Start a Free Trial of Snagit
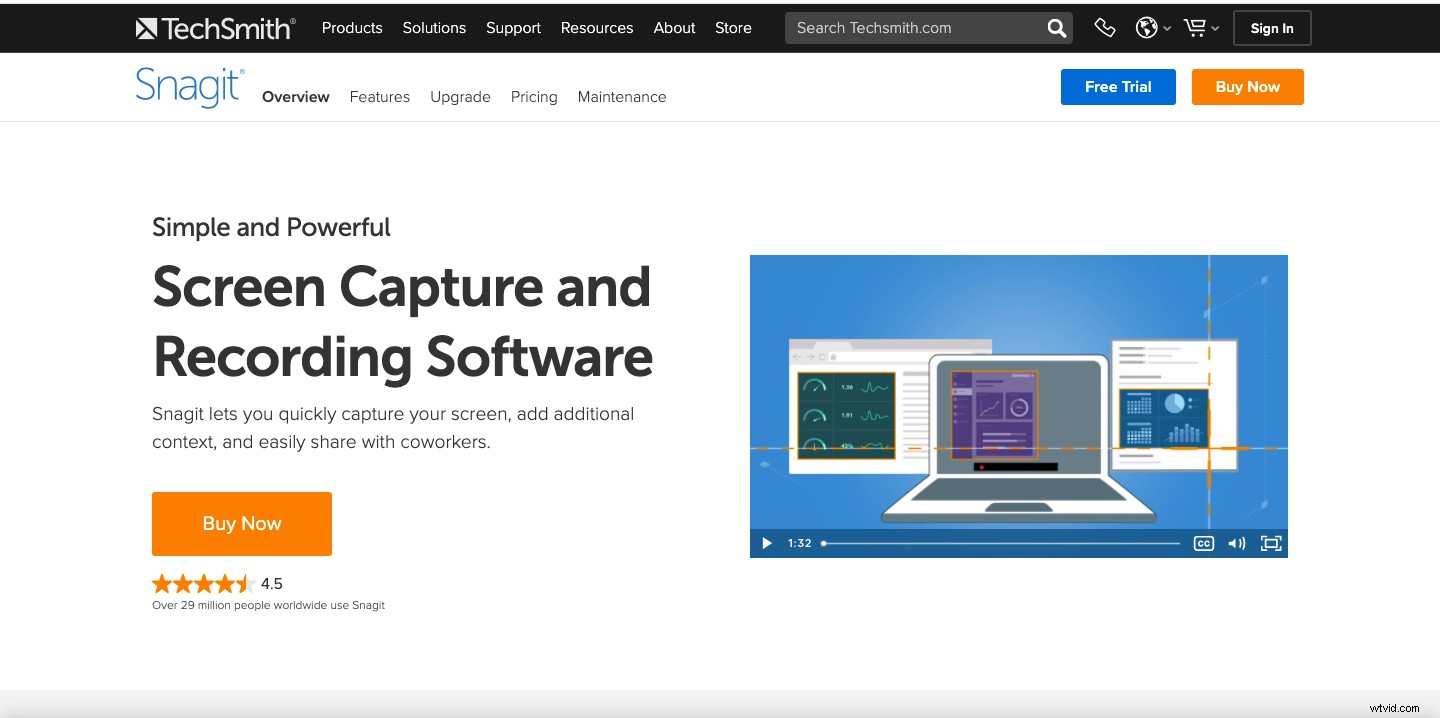This screenshot has width=1440, height=718. coord(1118,87)
